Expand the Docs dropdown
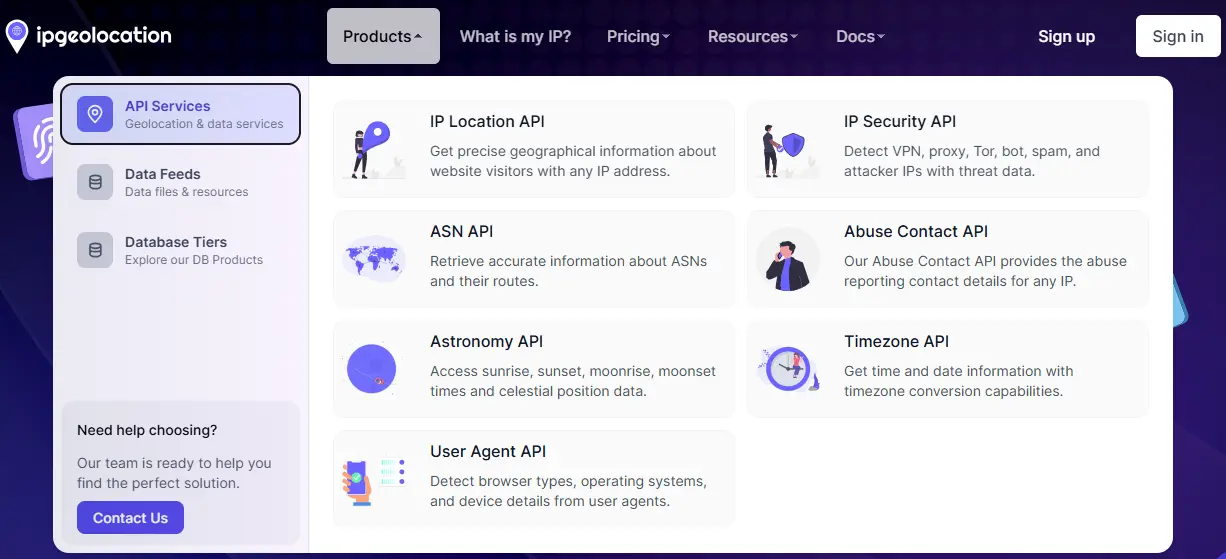Image resolution: width=1226 pixels, height=559 pixels. pos(860,36)
